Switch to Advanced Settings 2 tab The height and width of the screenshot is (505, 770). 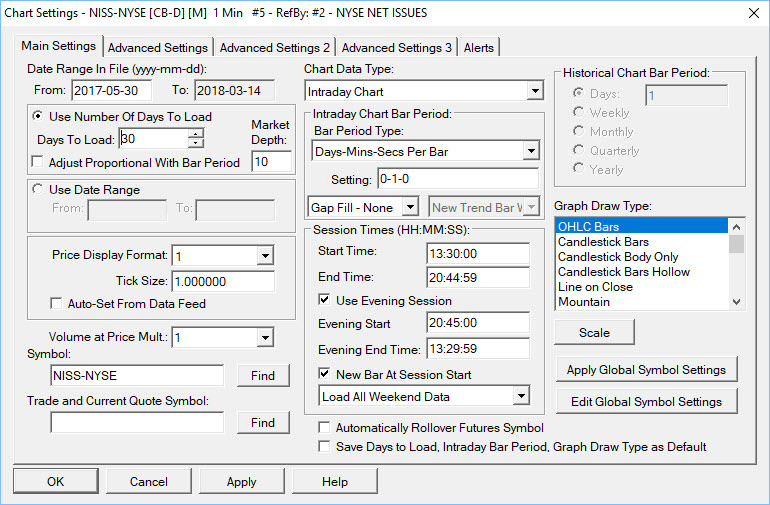point(275,48)
